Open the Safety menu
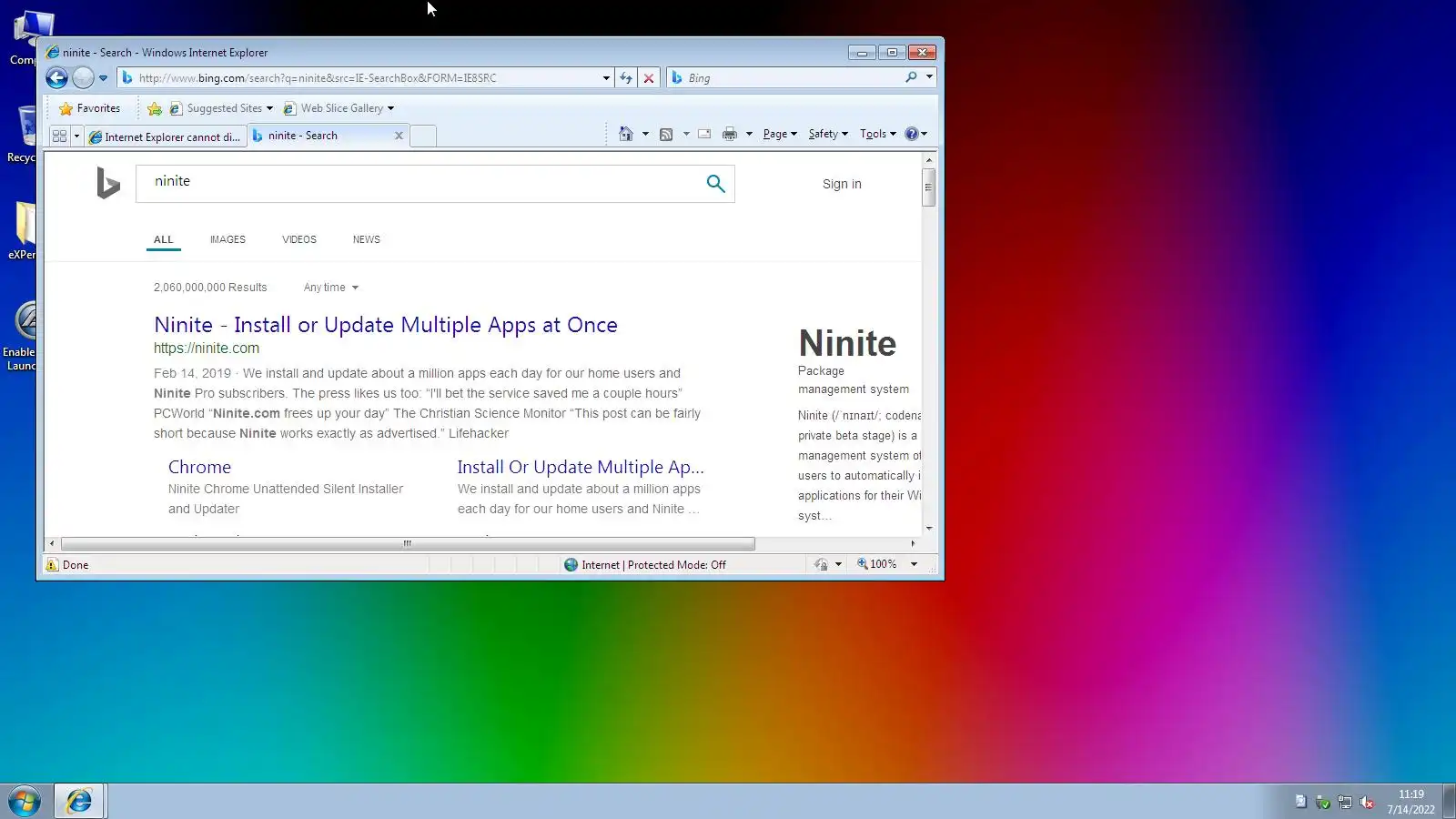Viewport: 1456px width, 819px height. [828, 134]
